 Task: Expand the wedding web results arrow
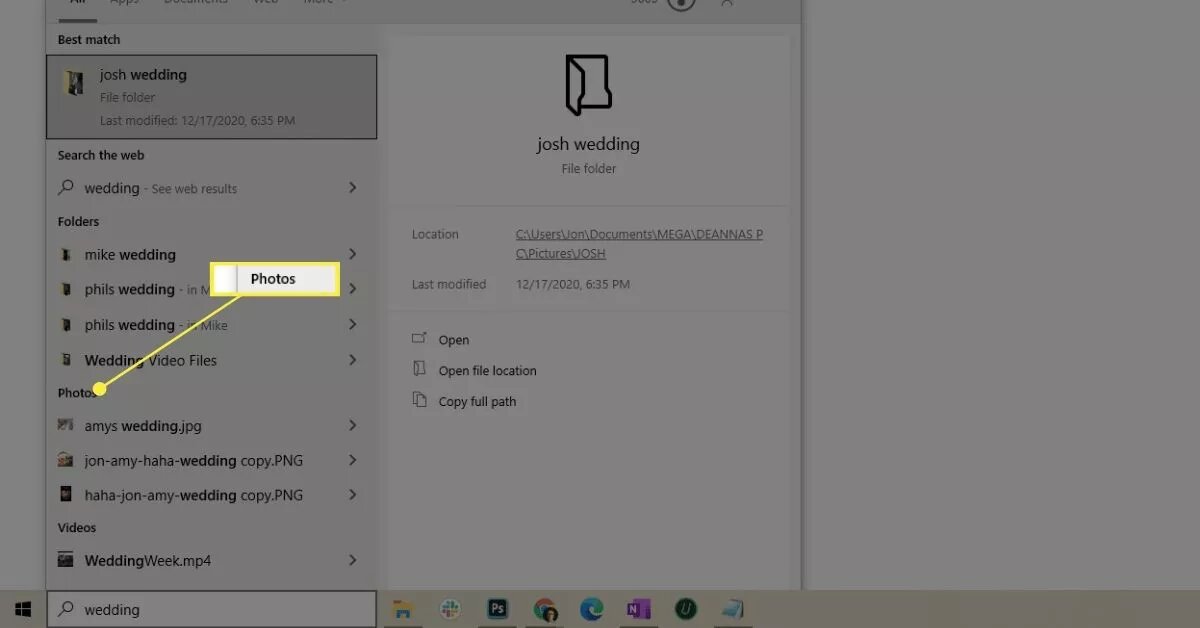353,187
